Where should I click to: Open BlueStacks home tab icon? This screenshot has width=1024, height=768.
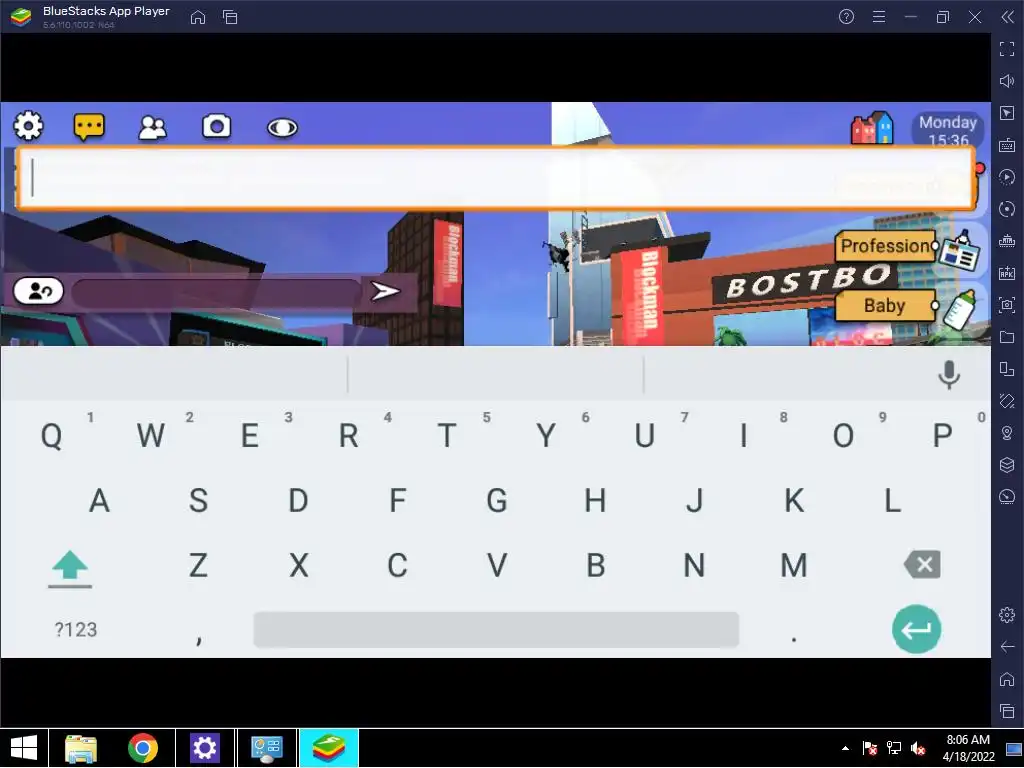pyautogui.click(x=198, y=17)
